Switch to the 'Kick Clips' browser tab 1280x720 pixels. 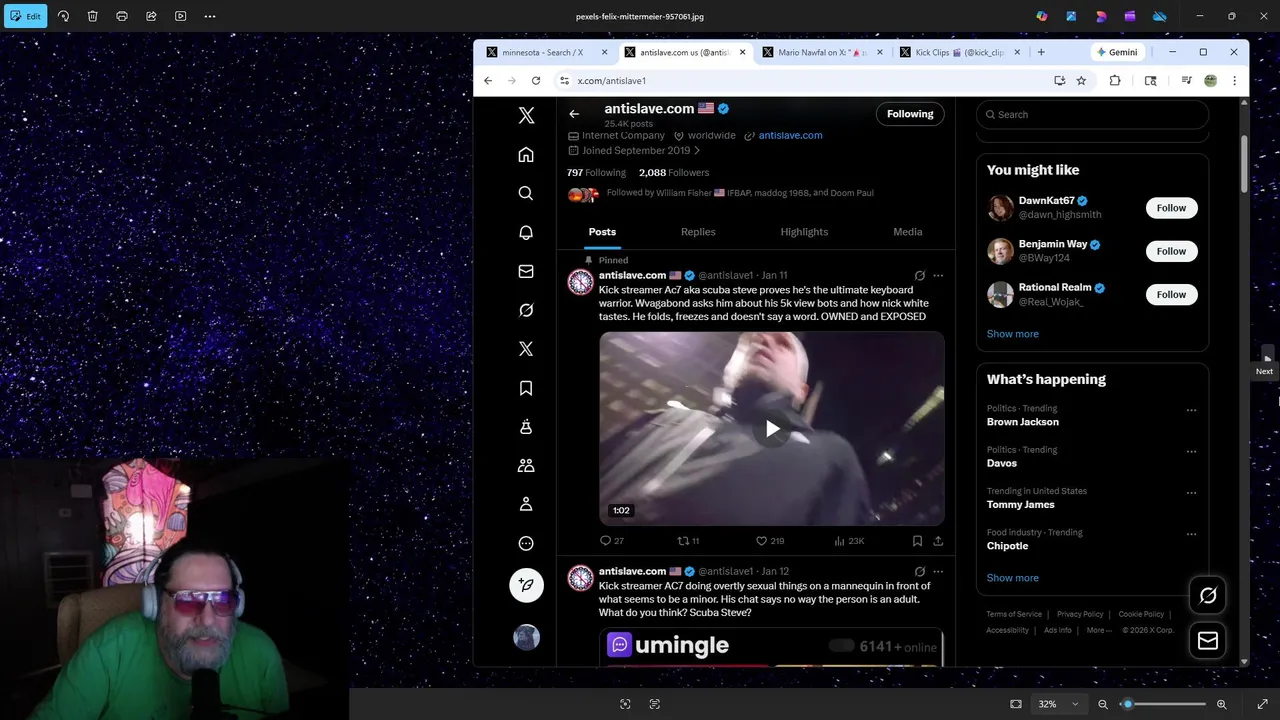[x=960, y=52]
